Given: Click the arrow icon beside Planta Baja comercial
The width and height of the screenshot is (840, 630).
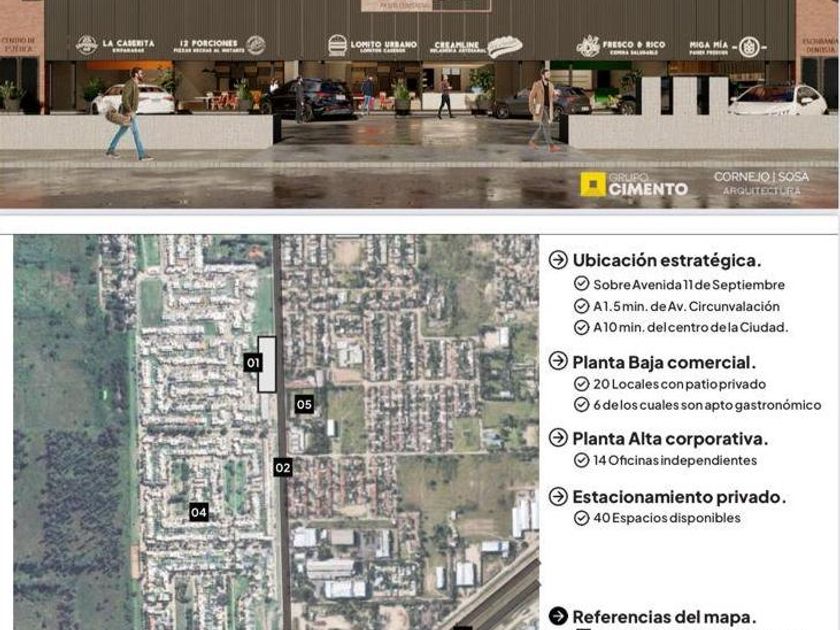Looking at the screenshot, I should [558, 361].
